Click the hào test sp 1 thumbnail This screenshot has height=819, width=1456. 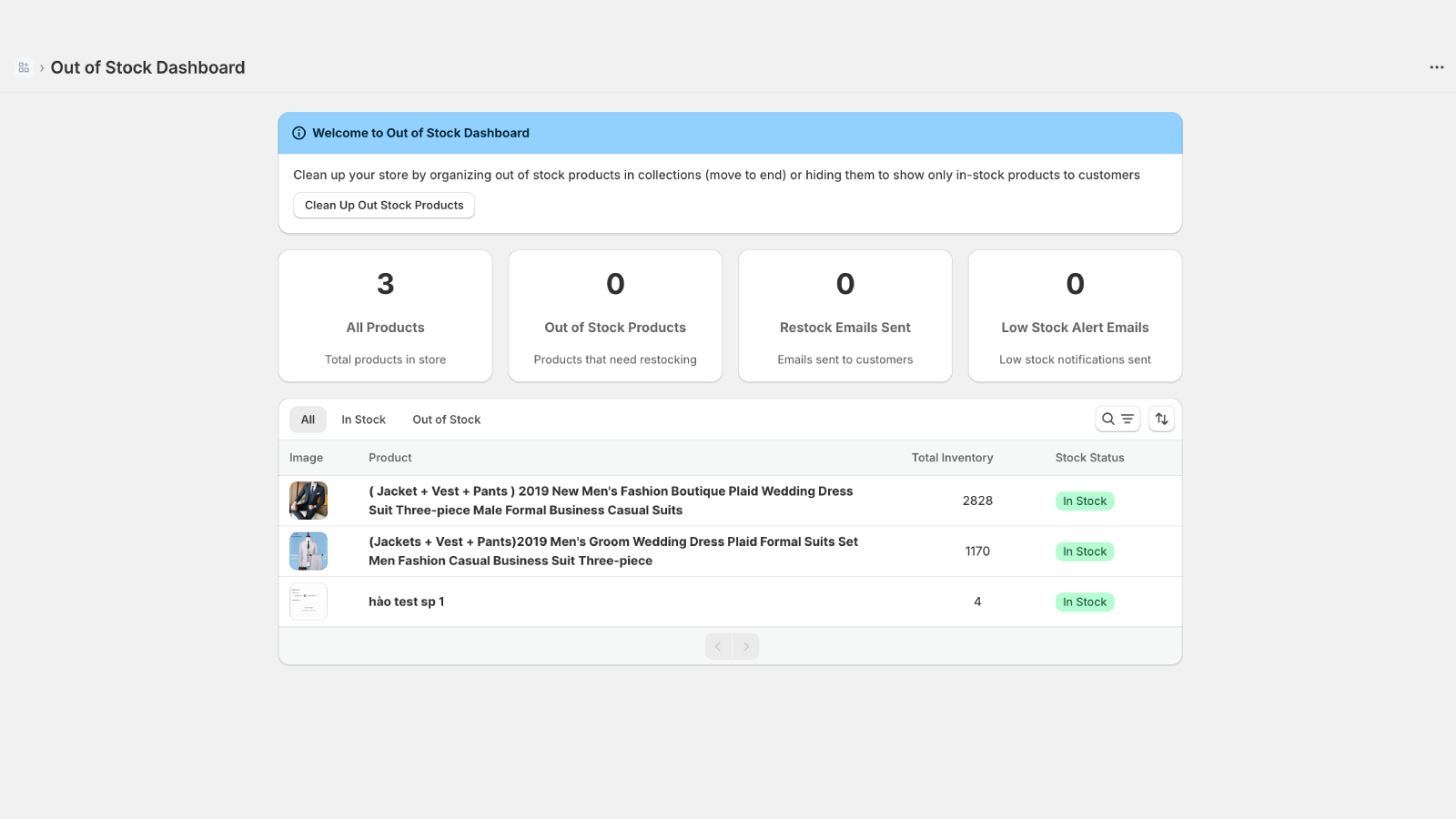click(308, 602)
